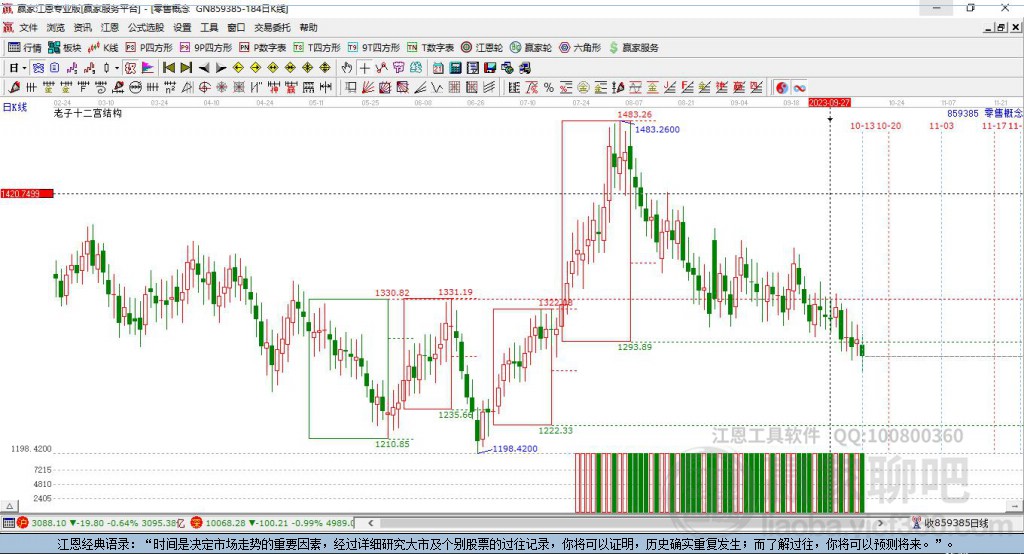Open the 浏览 menu

point(56,27)
